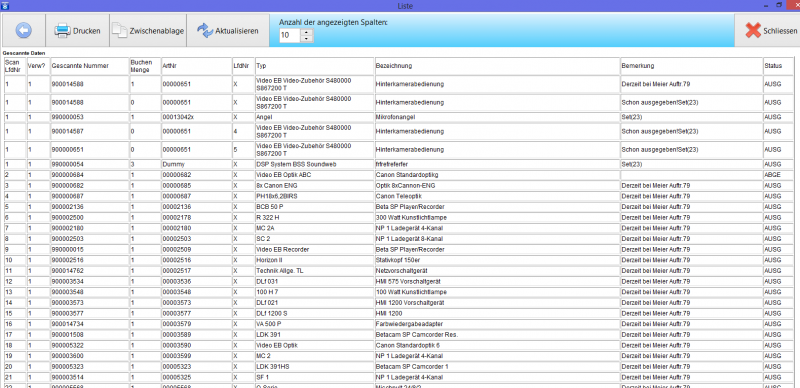Select the Gescannte Daten label
Viewport: 800px width, 388px height.
coord(23,53)
